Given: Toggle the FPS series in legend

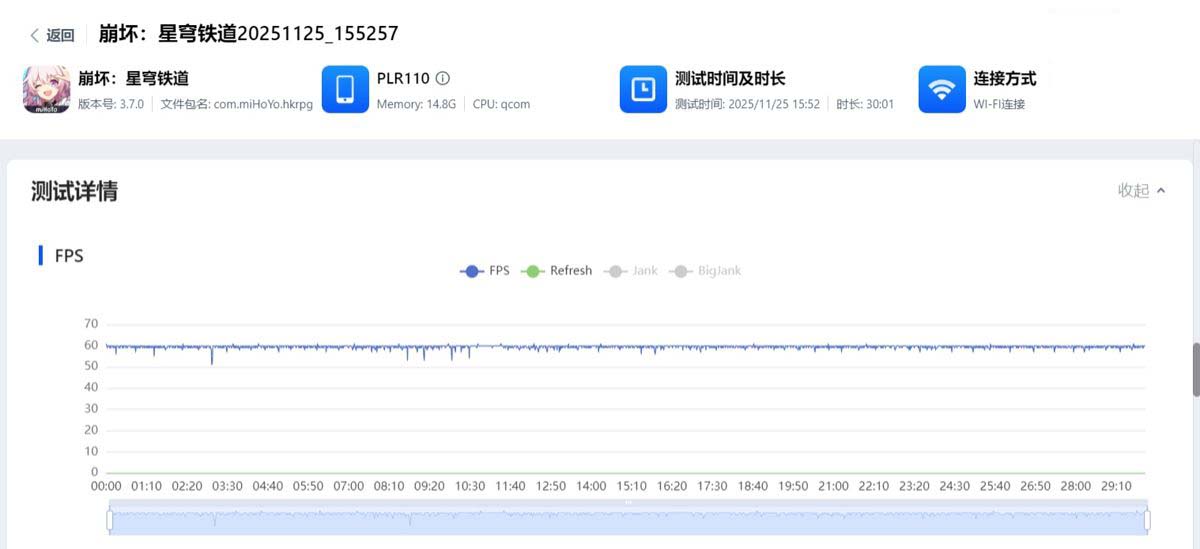Looking at the screenshot, I should (x=485, y=271).
